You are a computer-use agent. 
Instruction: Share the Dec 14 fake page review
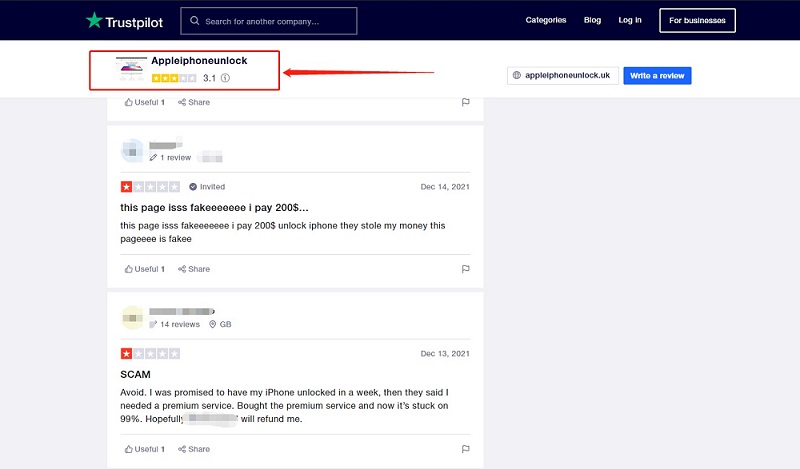pyautogui.click(x=194, y=269)
